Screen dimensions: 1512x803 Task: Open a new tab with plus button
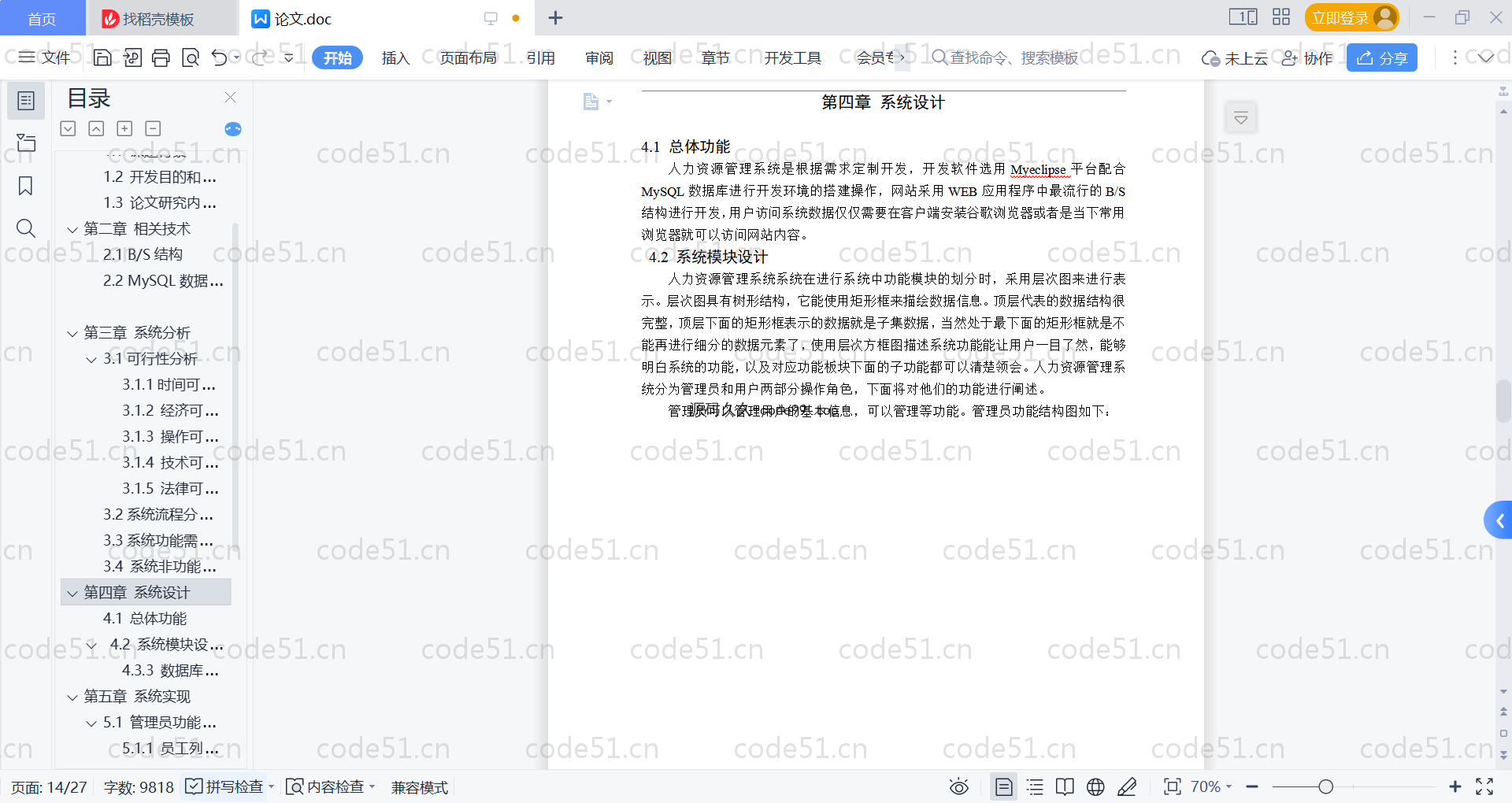click(x=555, y=17)
